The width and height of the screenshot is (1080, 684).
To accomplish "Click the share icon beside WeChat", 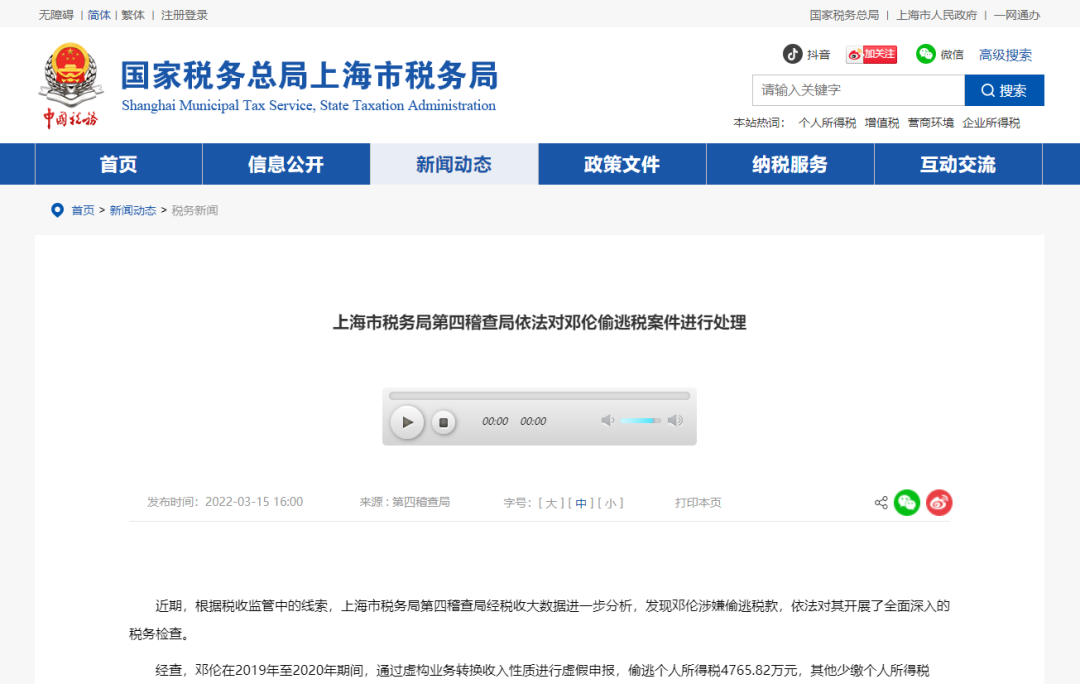I will tap(881, 503).
